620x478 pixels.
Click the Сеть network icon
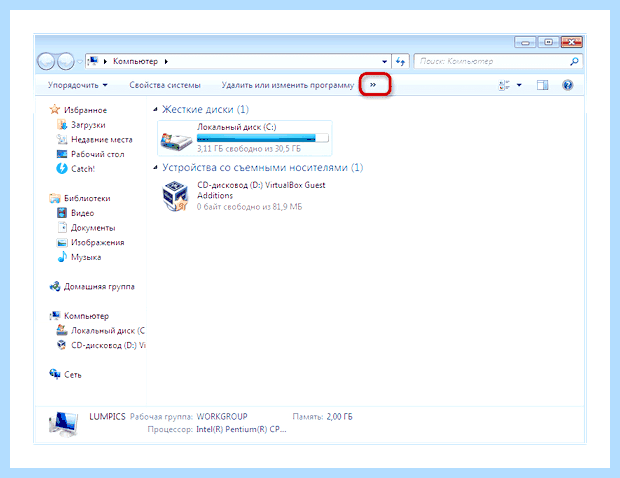(x=55, y=374)
